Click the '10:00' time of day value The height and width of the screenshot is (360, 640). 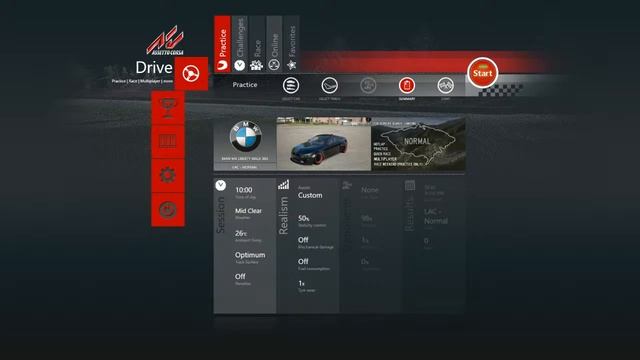tap(244, 190)
